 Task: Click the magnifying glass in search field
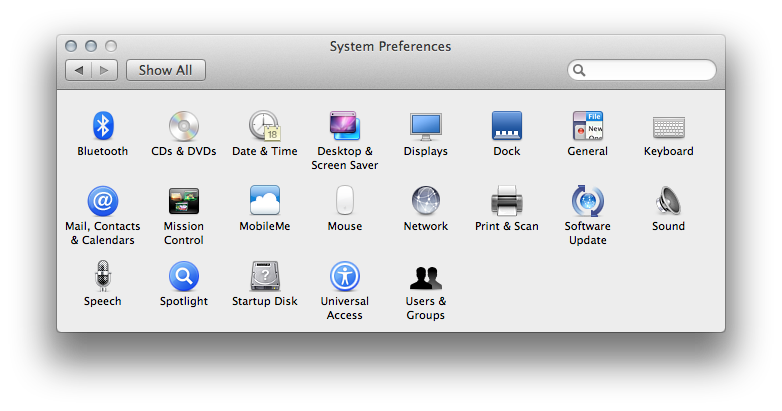click(579, 70)
